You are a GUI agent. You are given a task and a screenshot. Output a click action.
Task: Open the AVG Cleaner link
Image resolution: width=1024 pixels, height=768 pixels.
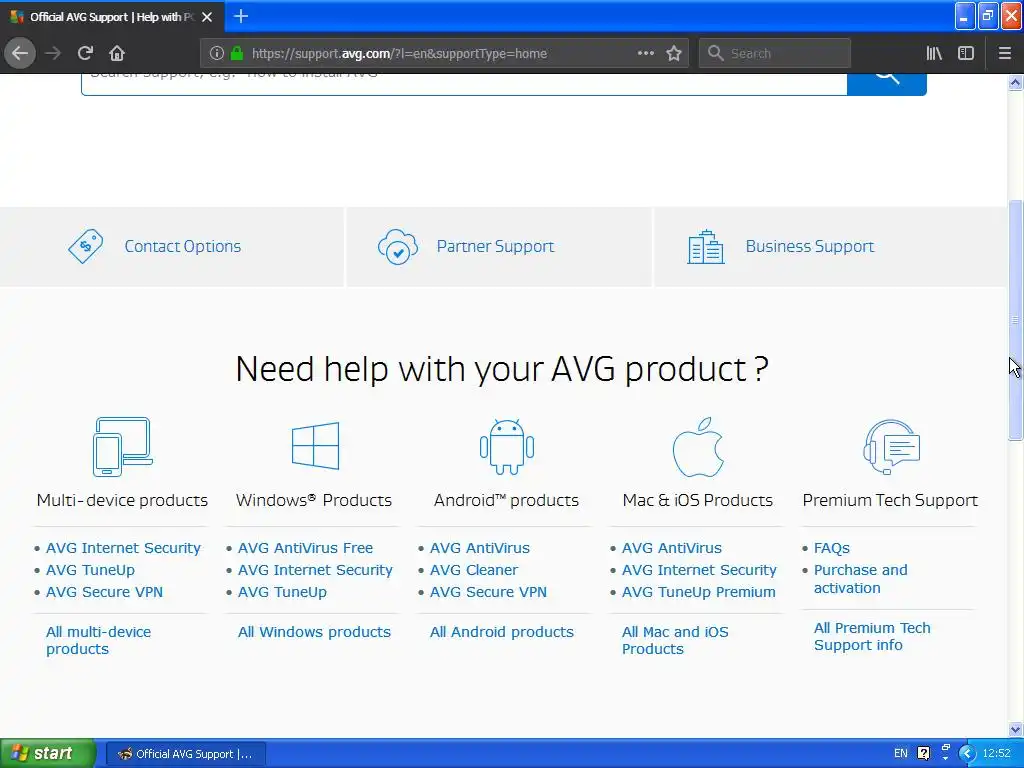click(x=474, y=570)
